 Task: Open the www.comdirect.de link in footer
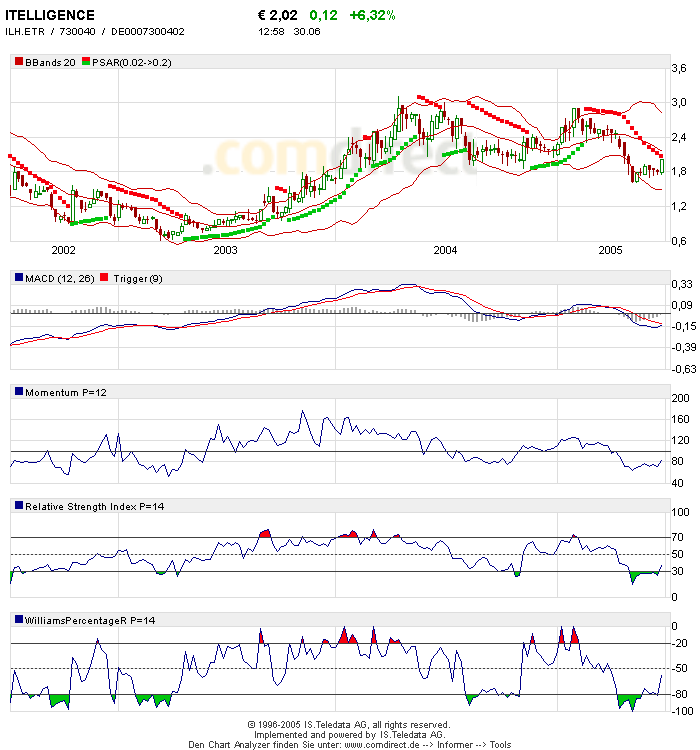(x=382, y=745)
